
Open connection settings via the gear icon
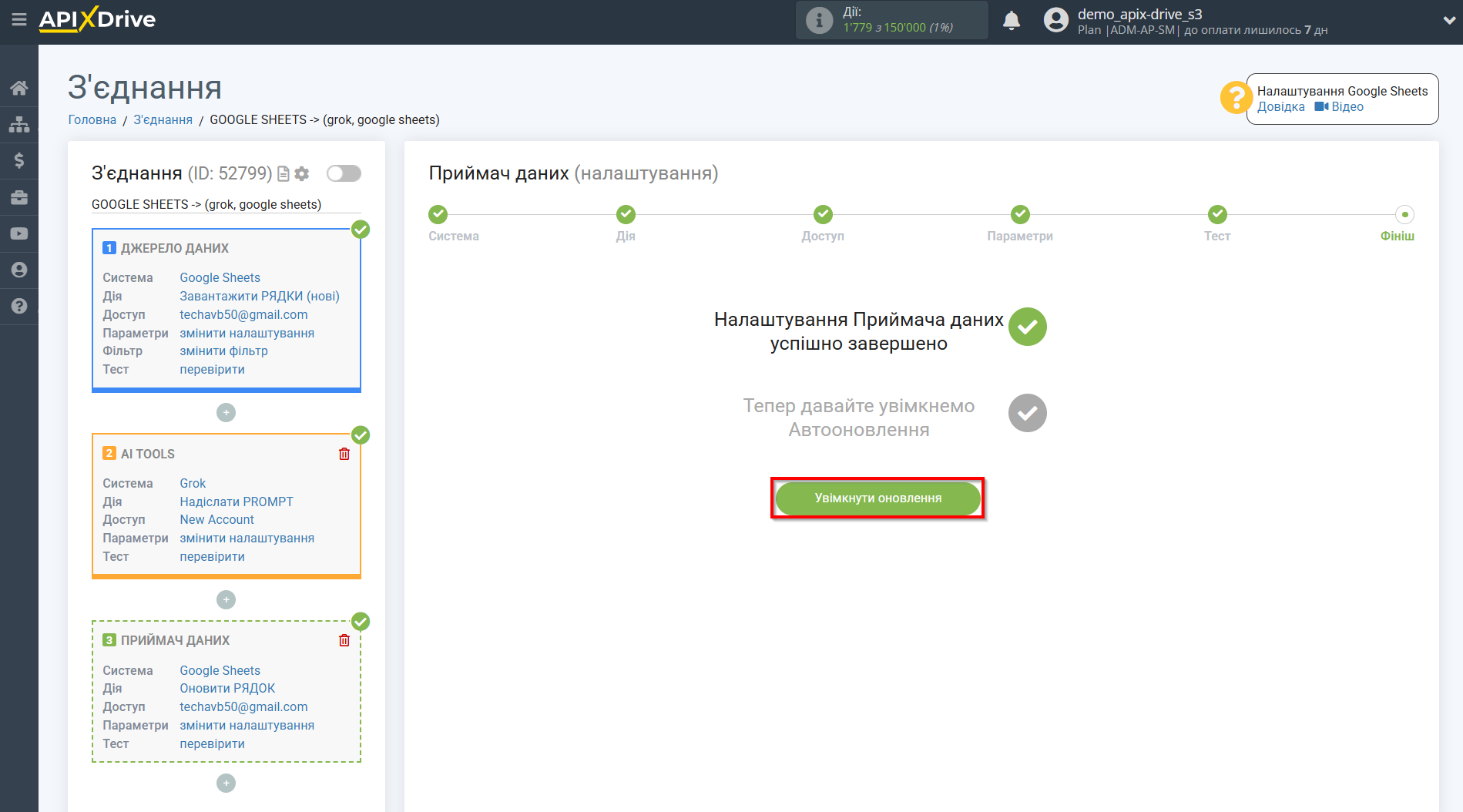tap(301, 173)
